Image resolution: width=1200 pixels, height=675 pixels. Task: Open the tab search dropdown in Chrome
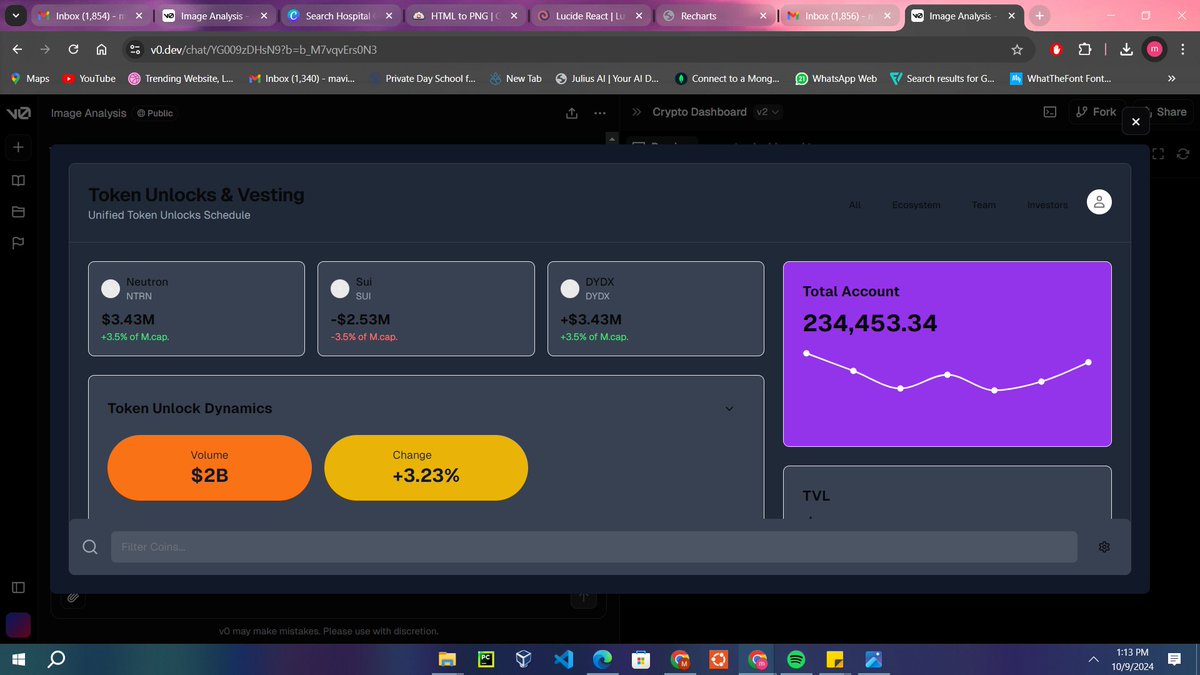point(14,16)
